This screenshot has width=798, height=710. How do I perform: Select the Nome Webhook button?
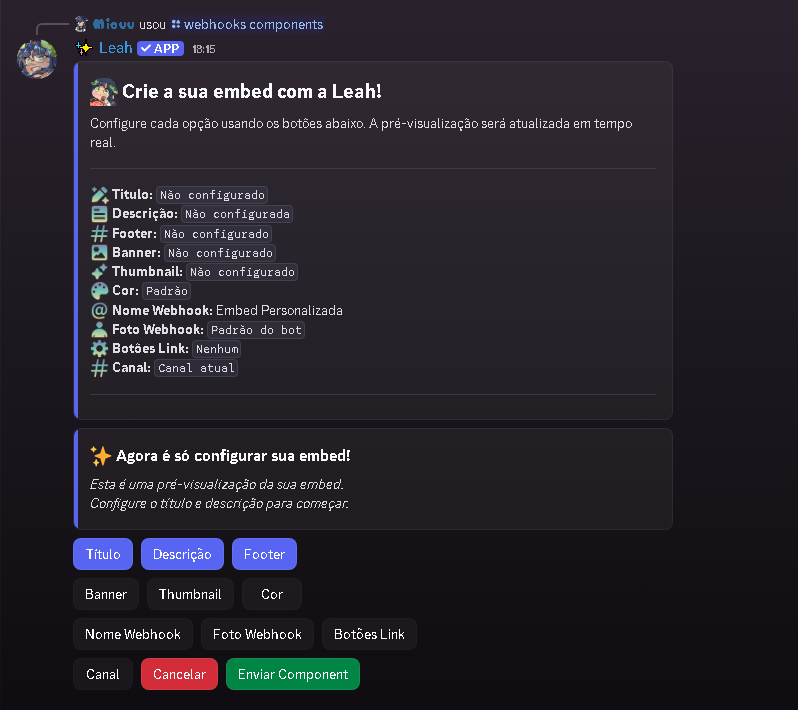(133, 634)
